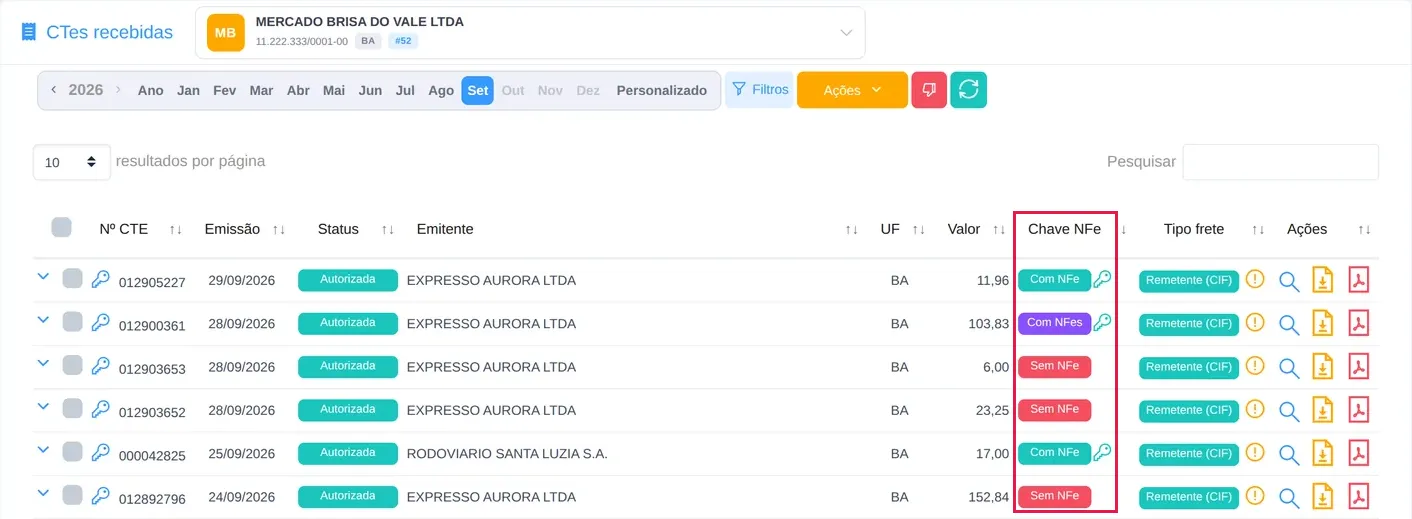Download the XML file for CTE 012900361

[x=1323, y=323]
